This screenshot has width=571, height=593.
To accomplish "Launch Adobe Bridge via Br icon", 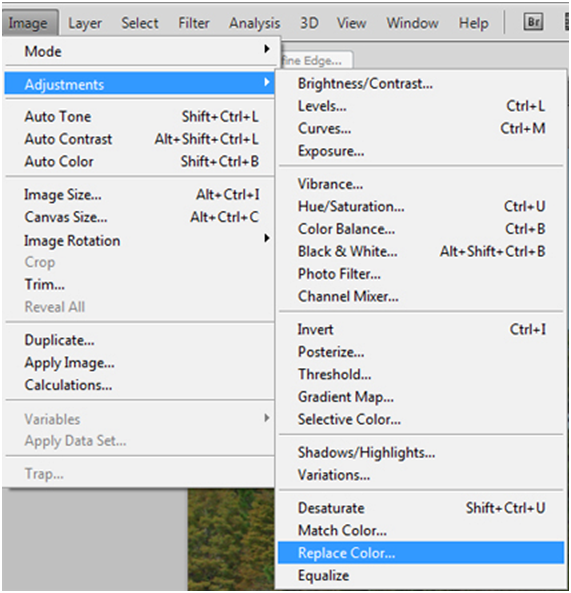I will click(533, 22).
